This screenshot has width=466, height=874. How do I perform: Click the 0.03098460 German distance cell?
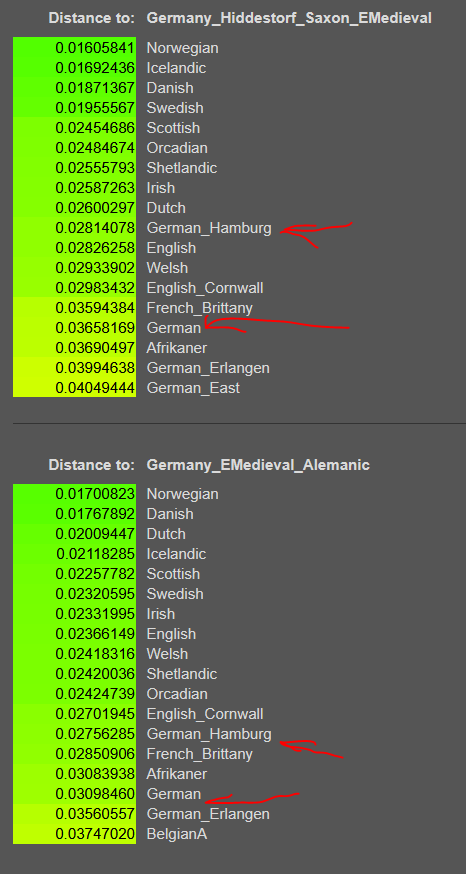[x=74, y=794]
